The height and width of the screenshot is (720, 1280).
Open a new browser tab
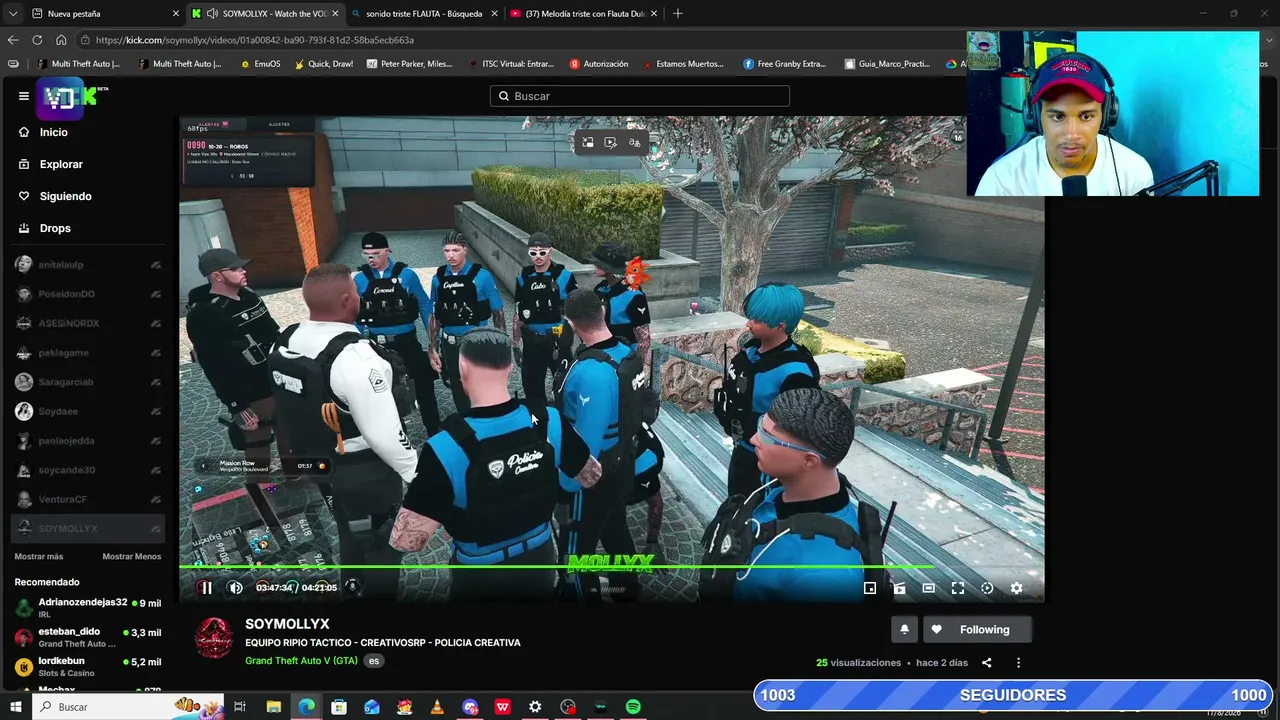[678, 14]
